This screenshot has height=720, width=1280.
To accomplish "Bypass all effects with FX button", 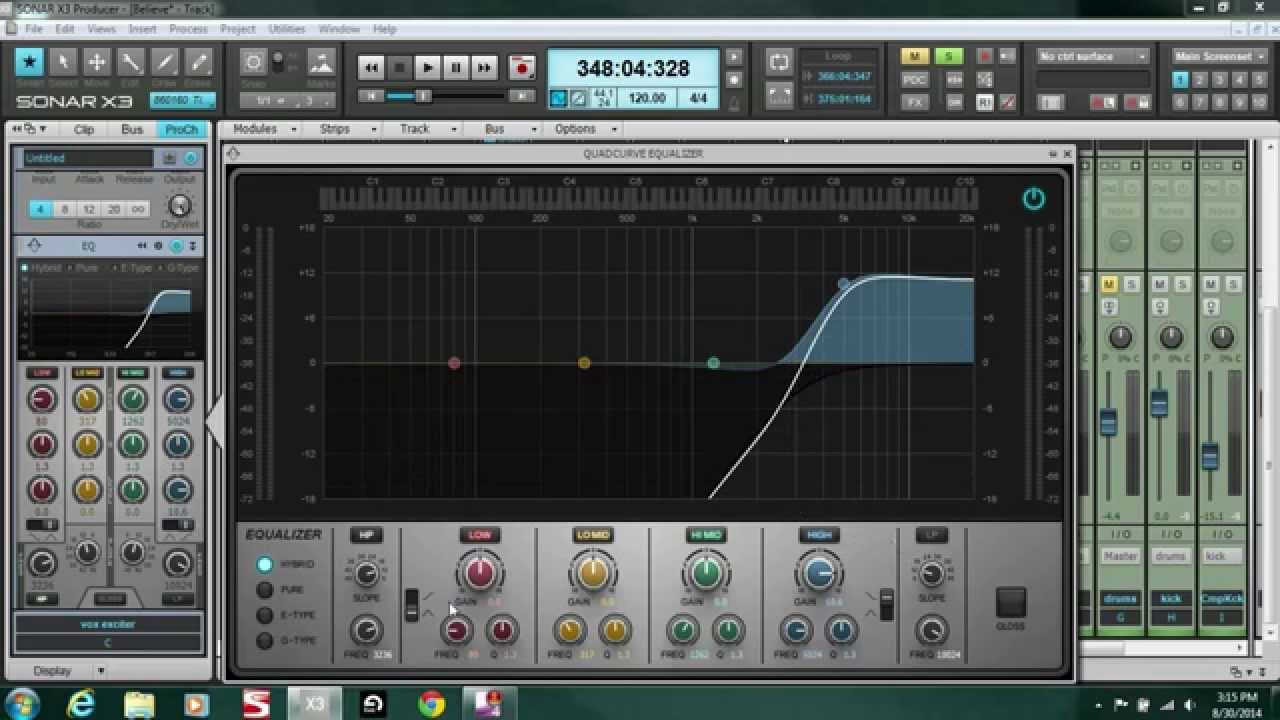I will pyautogui.click(x=914, y=102).
